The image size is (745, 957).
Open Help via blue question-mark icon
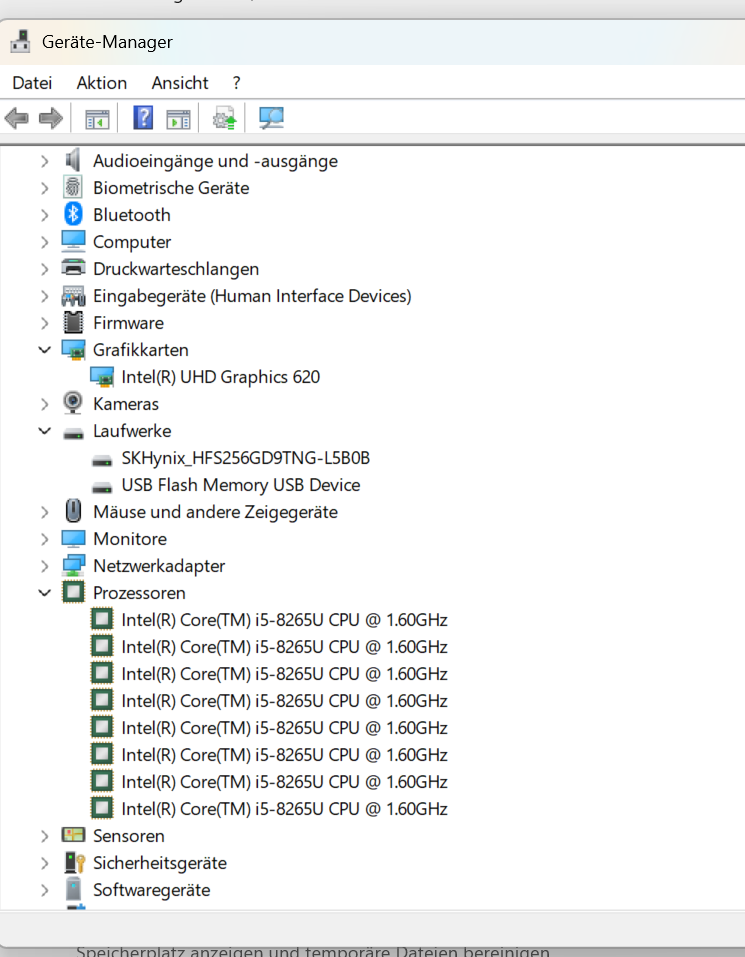pos(143,117)
